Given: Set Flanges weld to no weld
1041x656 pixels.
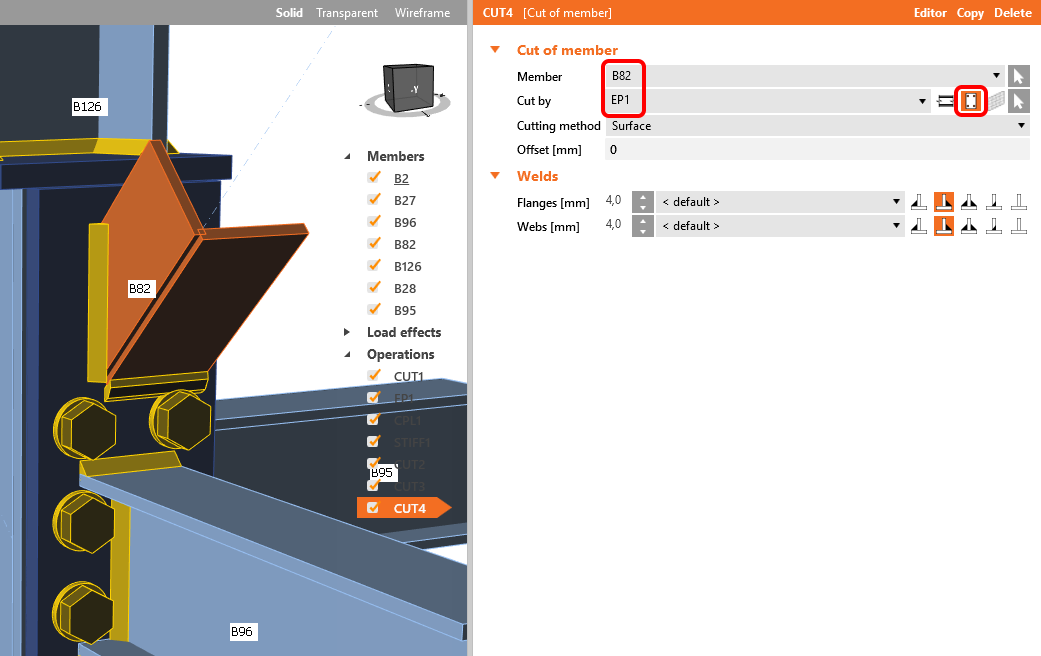Looking at the screenshot, I should point(1019,202).
